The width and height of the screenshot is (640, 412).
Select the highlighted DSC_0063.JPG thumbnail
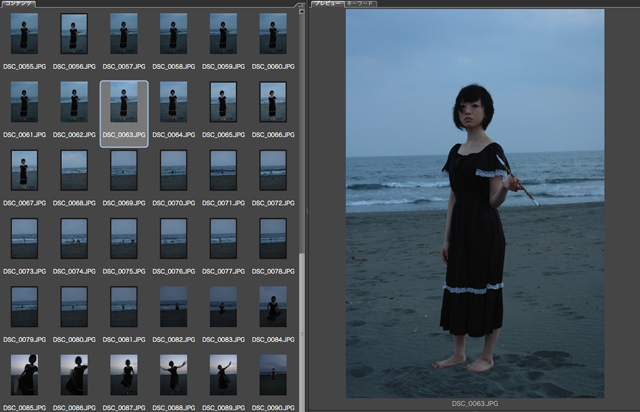123,102
